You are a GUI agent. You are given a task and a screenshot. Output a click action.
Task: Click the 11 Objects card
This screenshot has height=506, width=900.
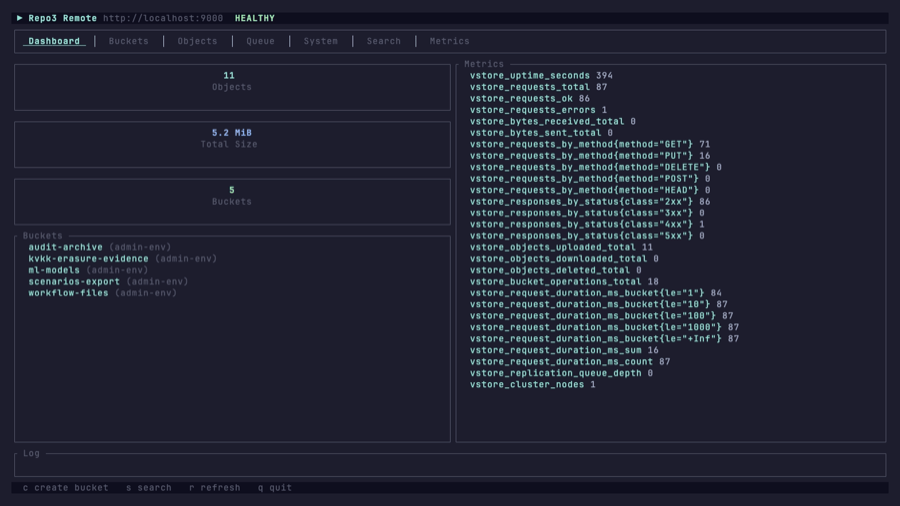(232, 87)
